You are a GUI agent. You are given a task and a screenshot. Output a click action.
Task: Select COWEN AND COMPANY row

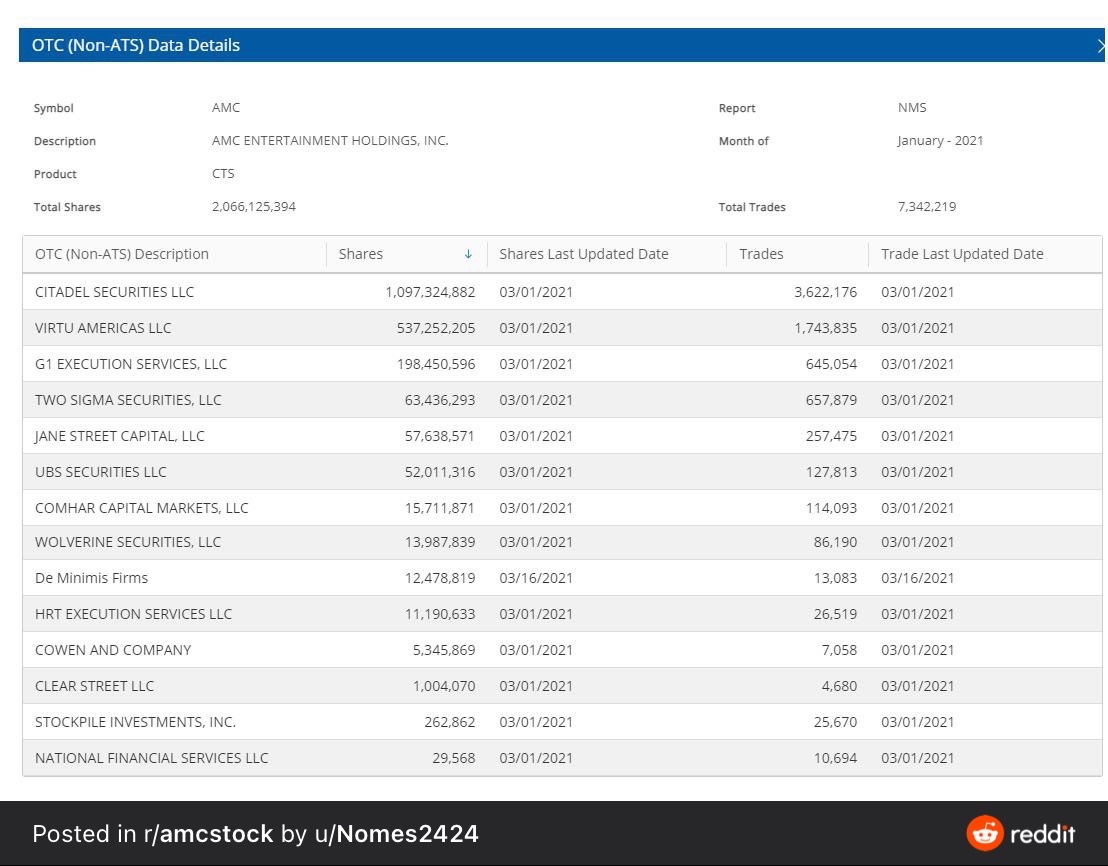[562, 650]
